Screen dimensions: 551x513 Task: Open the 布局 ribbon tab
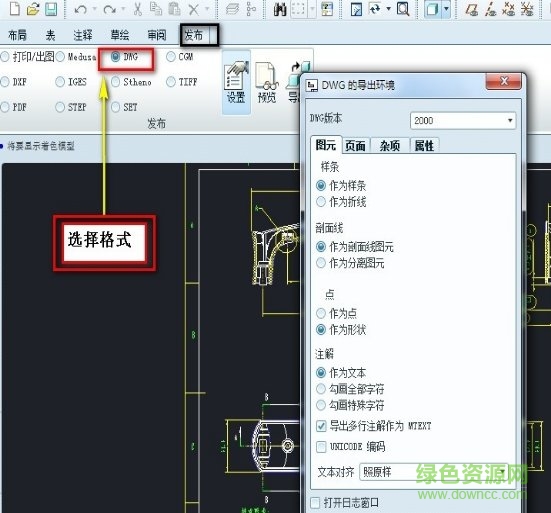(17, 35)
